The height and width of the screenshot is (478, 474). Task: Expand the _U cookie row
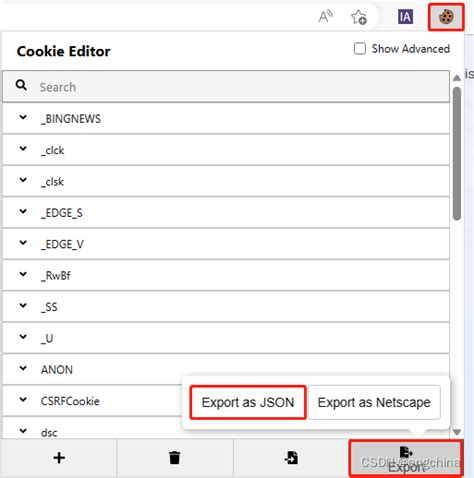pyautogui.click(x=226, y=338)
